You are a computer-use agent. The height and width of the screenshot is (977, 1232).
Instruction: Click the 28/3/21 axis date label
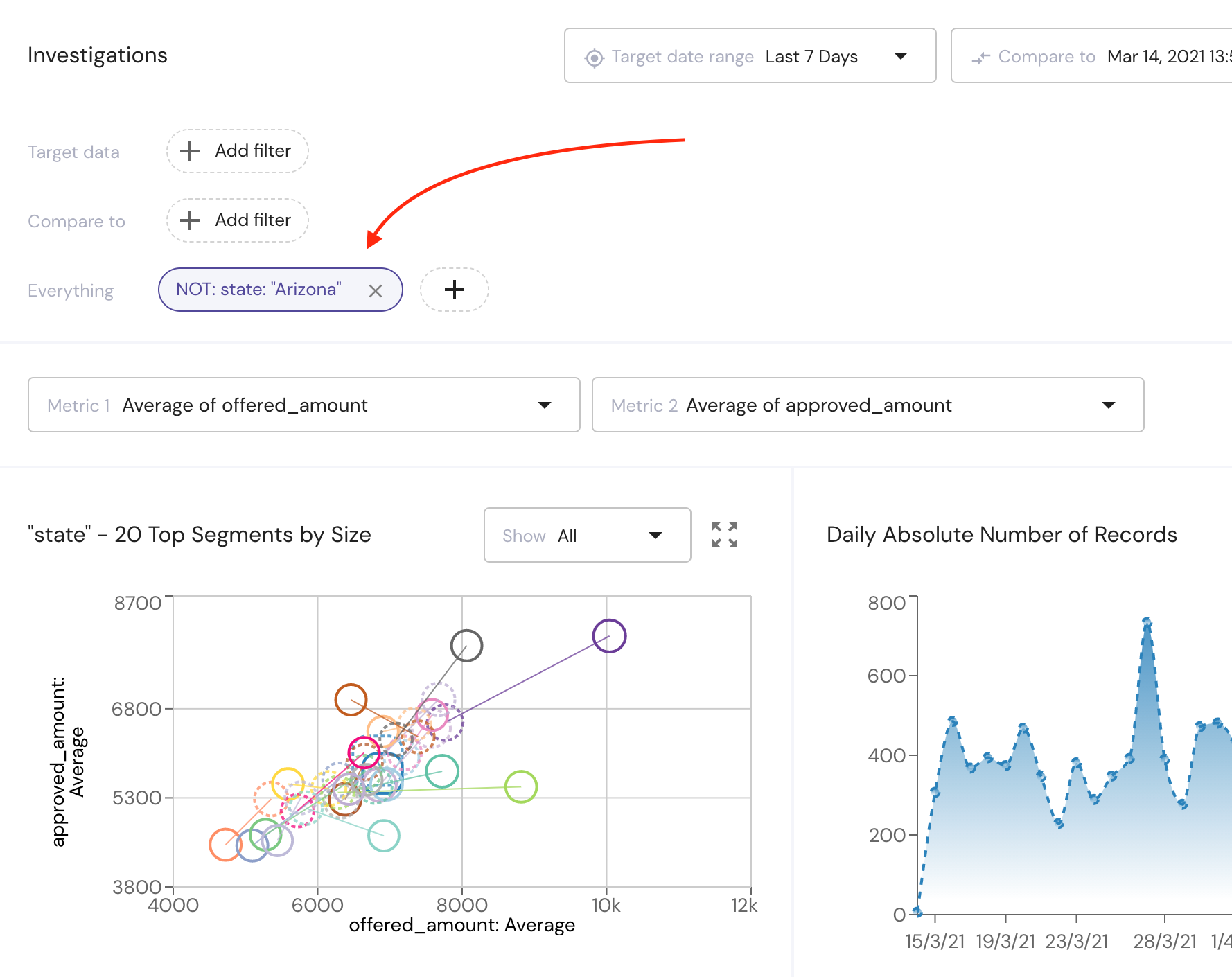[x=1165, y=942]
